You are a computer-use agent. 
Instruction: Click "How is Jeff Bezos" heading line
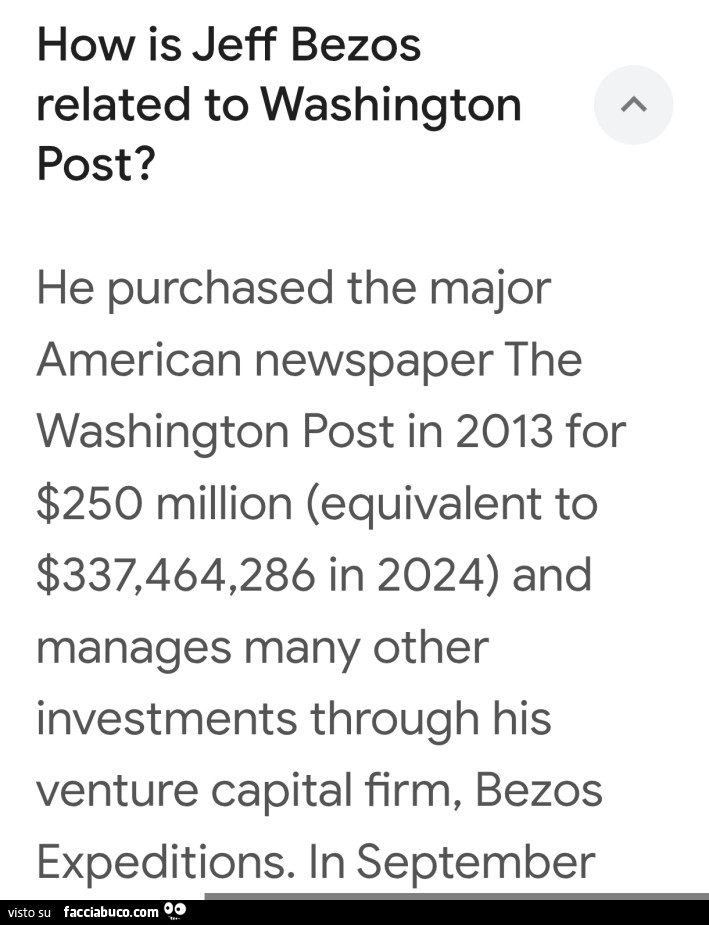(x=229, y=46)
